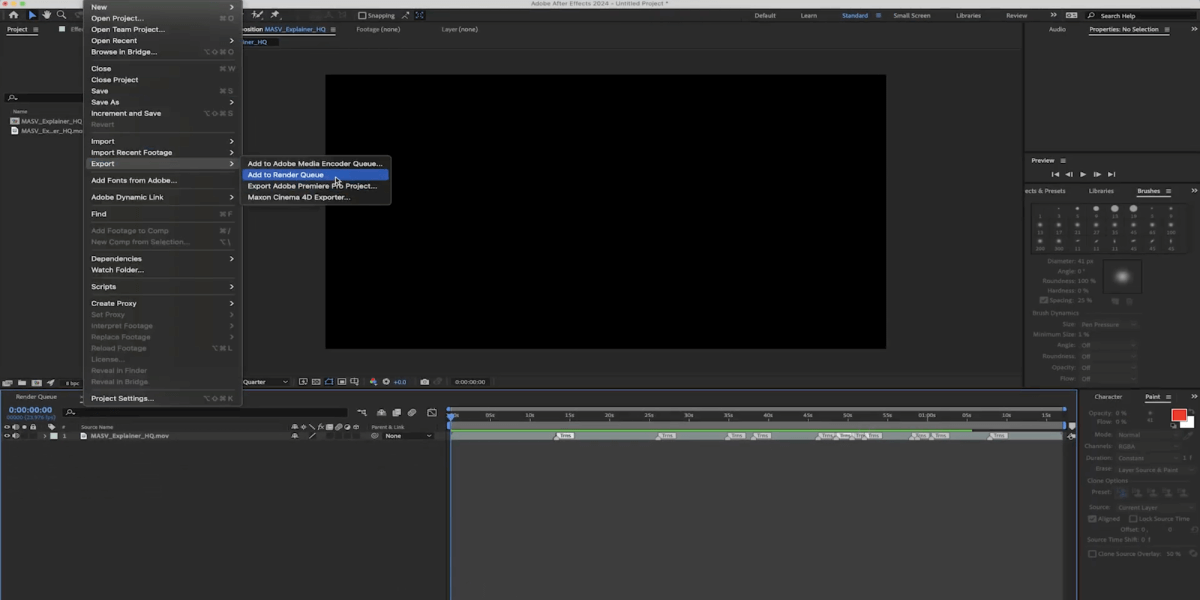Enable the Snapping checkbox
The width and height of the screenshot is (1200, 600).
pyautogui.click(x=362, y=16)
